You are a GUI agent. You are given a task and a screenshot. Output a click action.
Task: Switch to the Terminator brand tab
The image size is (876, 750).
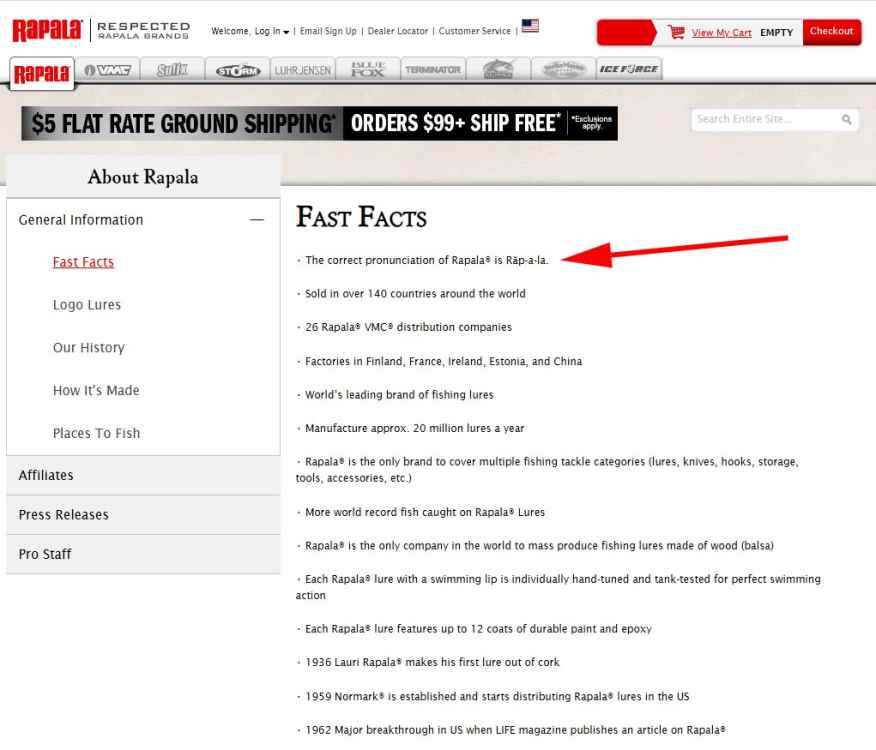pyautogui.click(x=433, y=70)
